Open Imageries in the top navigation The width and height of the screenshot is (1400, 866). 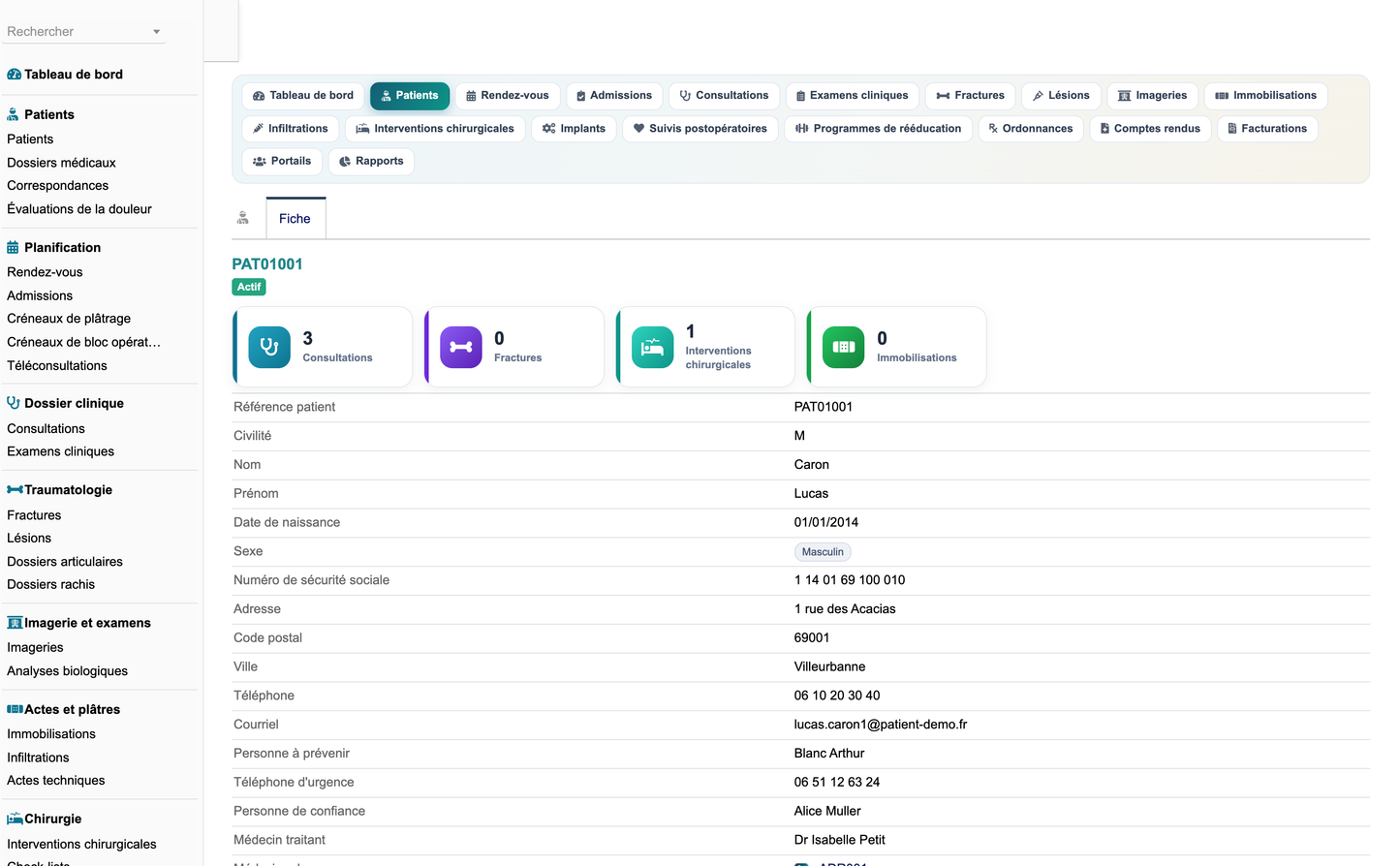click(1153, 96)
